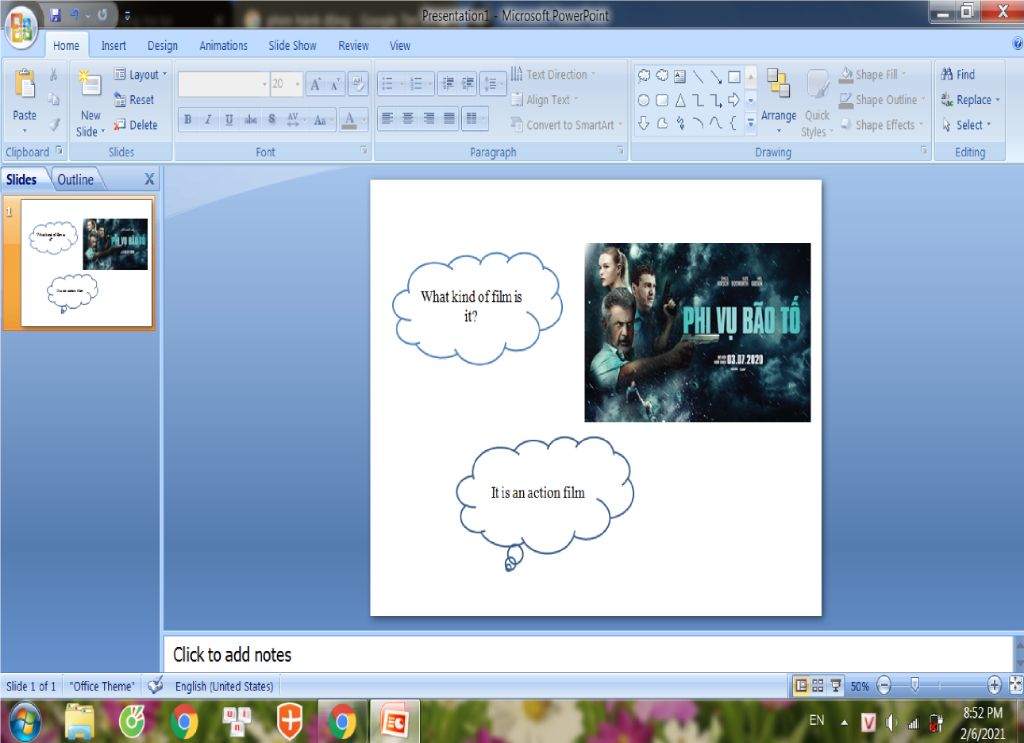Click the Delete slide button
This screenshot has height=743, width=1024.
click(x=135, y=125)
